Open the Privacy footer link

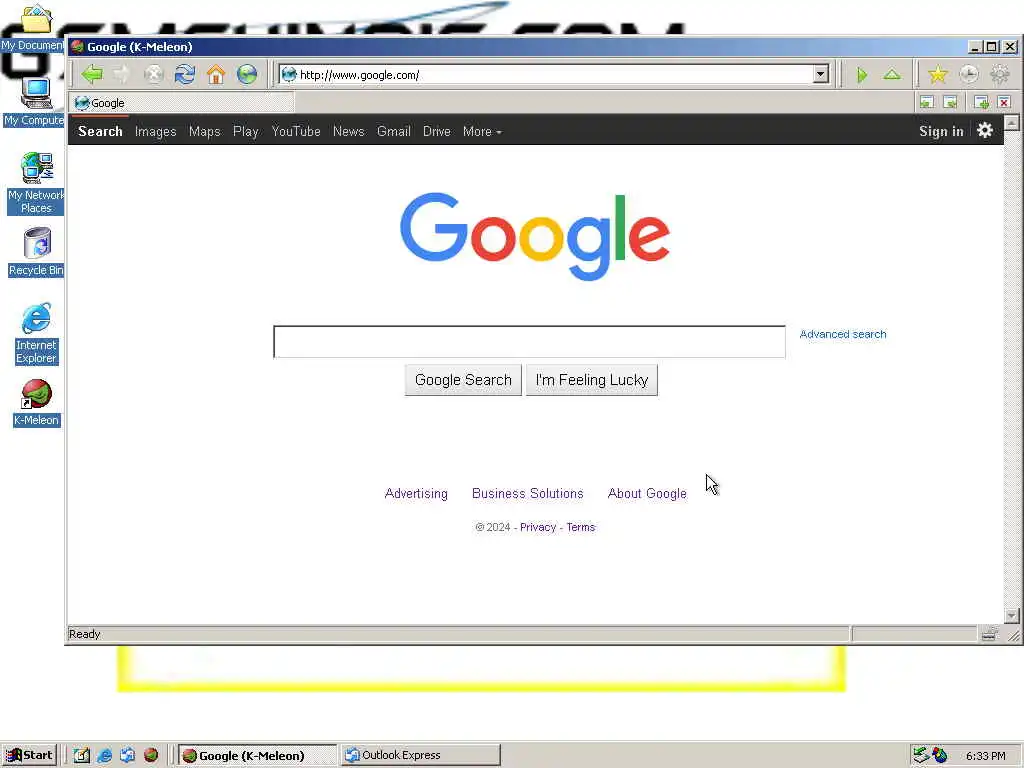pos(537,527)
